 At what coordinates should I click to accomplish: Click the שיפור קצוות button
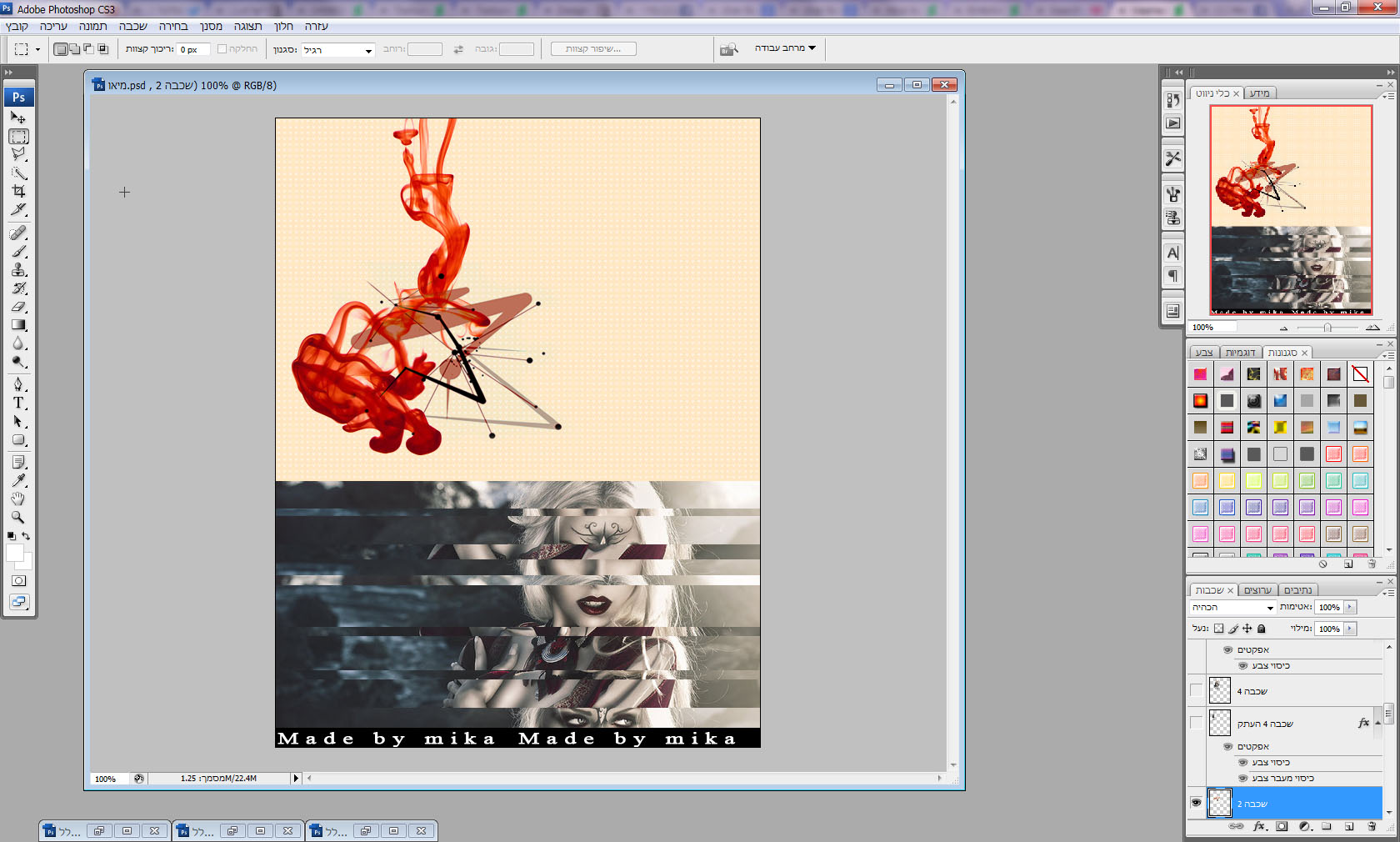593,49
